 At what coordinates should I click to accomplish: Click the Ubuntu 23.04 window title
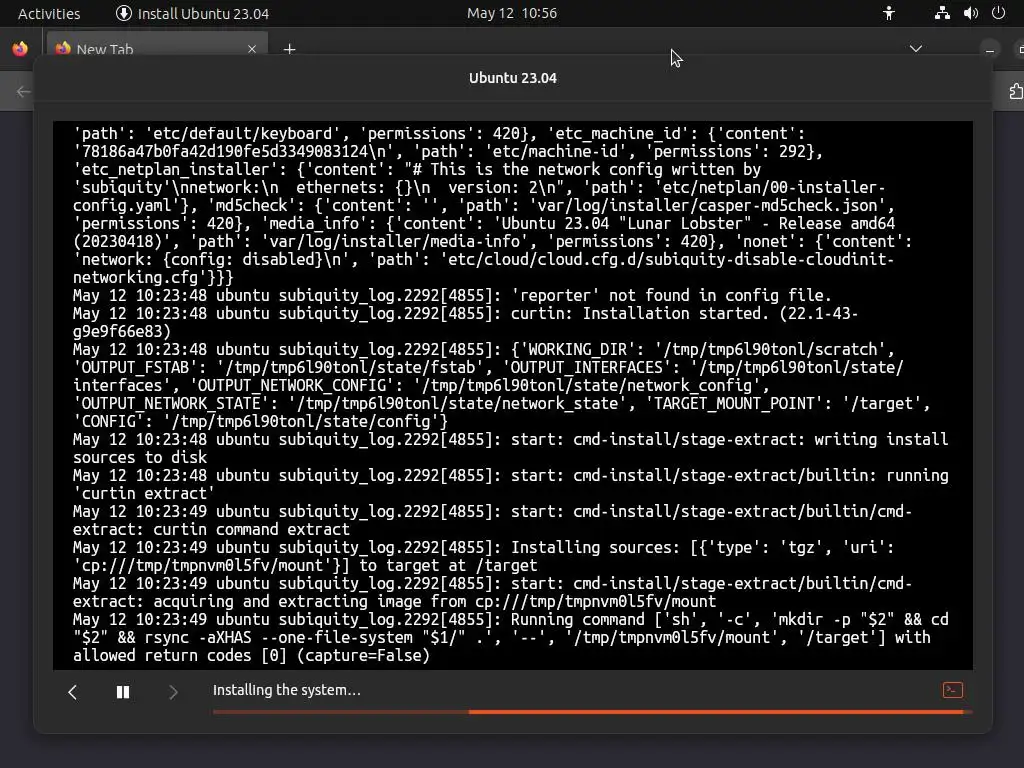pyautogui.click(x=513, y=78)
